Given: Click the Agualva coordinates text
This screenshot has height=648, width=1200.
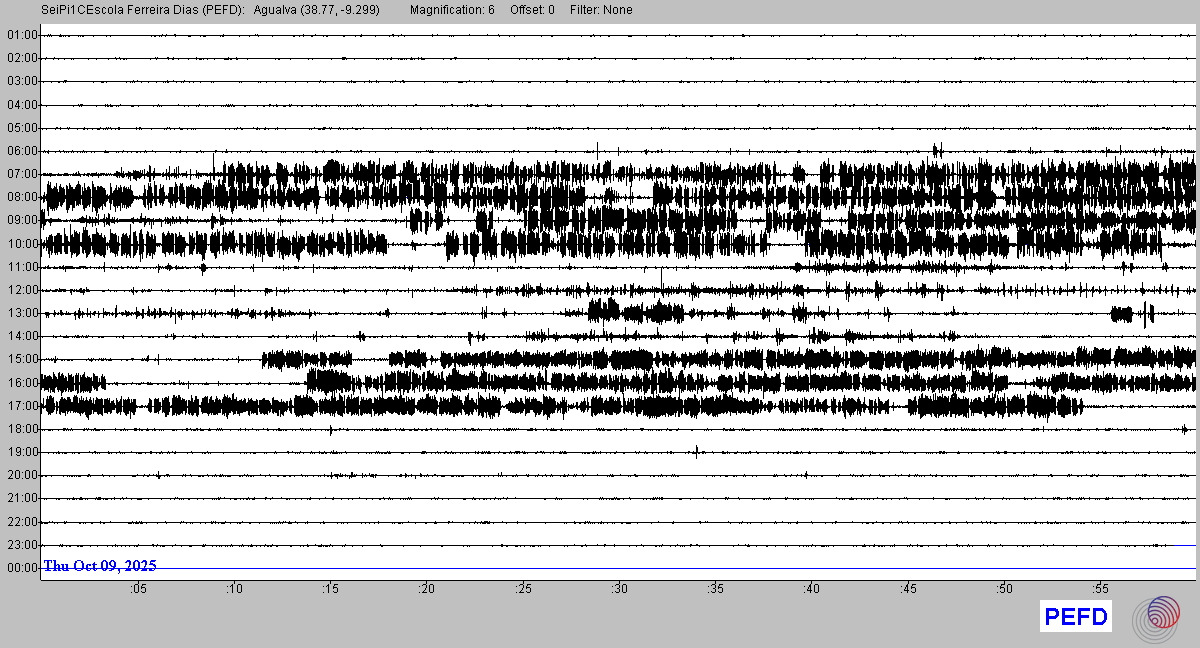Looking at the screenshot, I should pos(317,10).
